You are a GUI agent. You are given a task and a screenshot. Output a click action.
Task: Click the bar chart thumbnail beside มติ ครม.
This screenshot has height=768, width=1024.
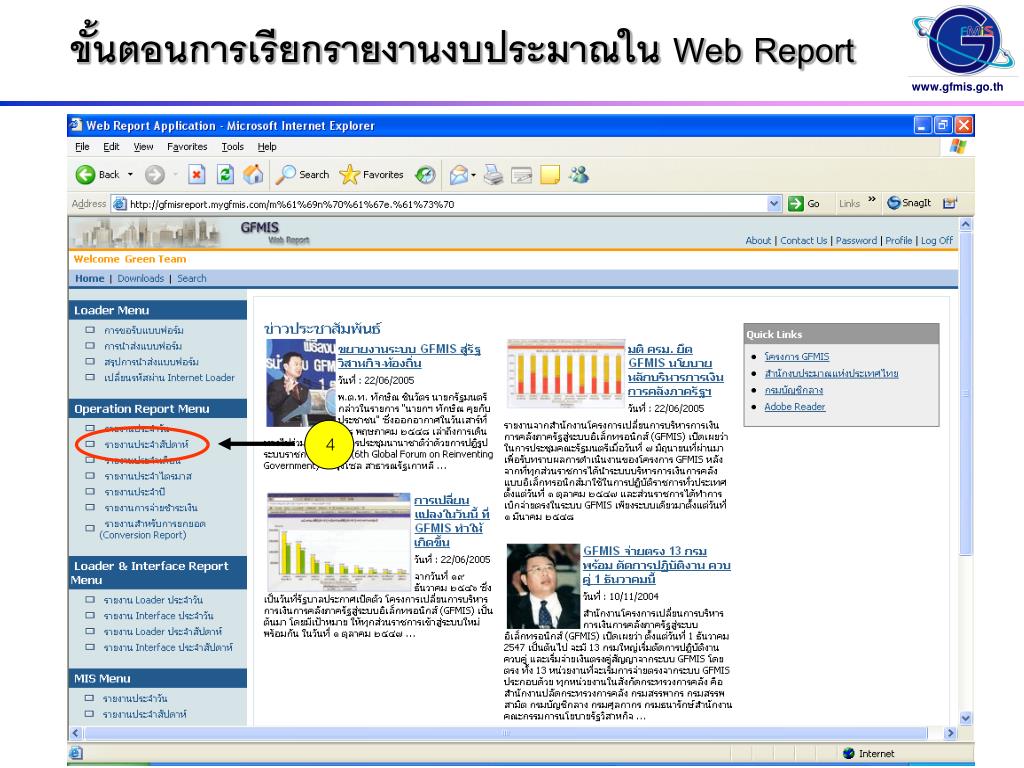point(566,372)
